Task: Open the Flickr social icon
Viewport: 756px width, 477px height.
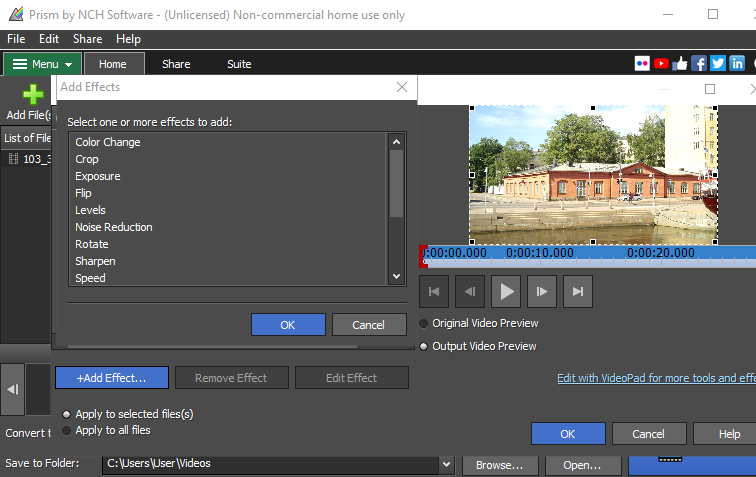Action: point(642,64)
